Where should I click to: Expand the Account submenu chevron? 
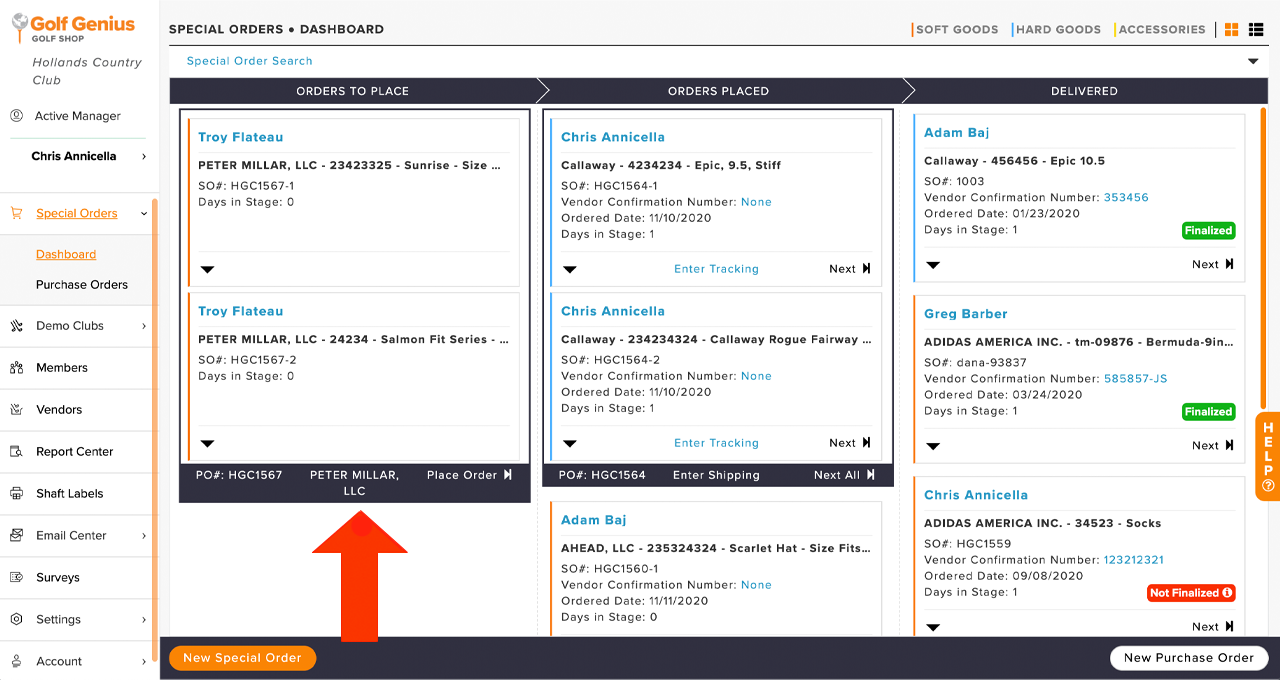(x=144, y=661)
